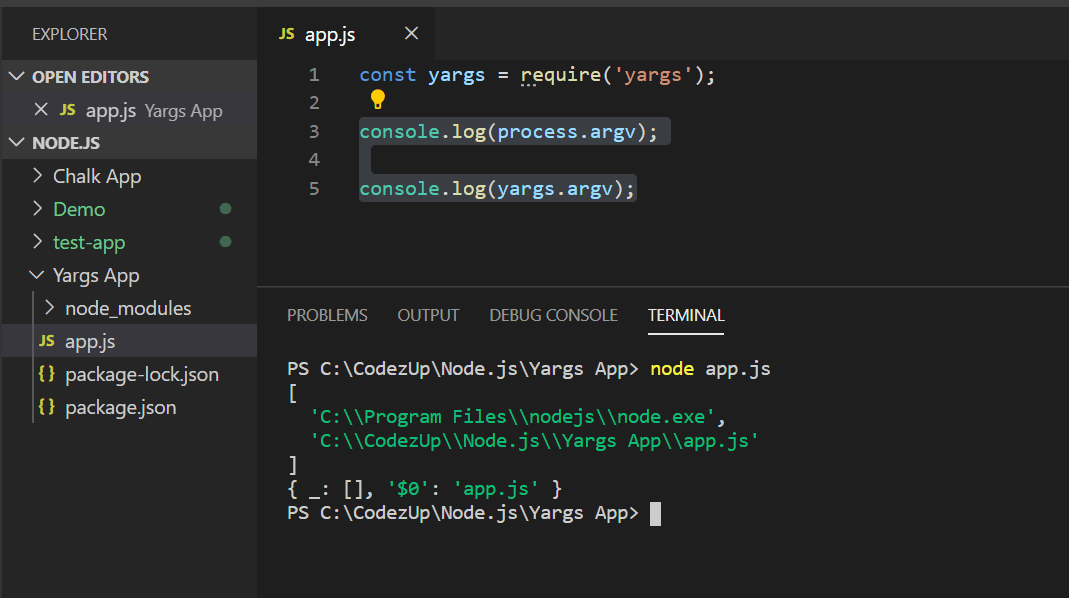Click the JS icon next to app.js under Open Editors
The width and height of the screenshot is (1069, 598).
tap(66, 110)
